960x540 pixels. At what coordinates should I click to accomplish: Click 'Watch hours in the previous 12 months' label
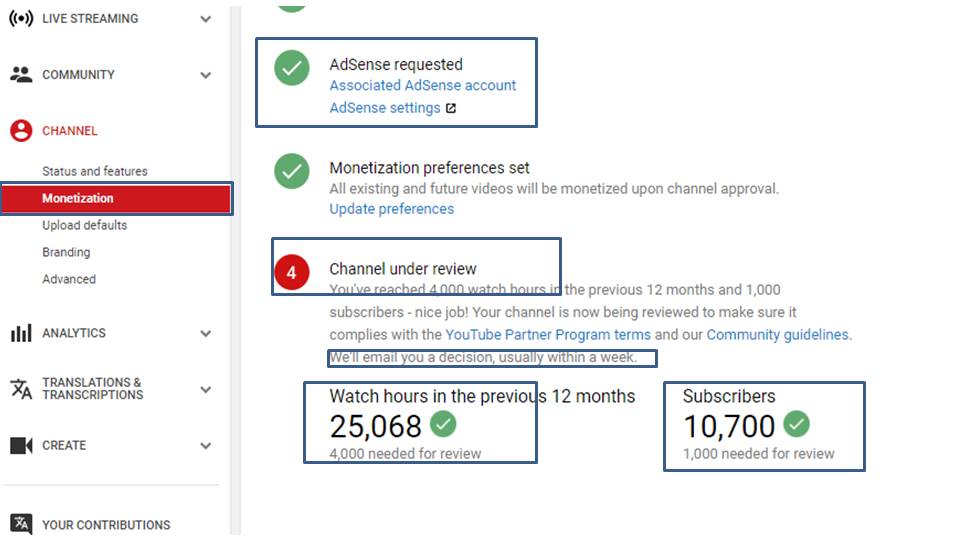point(482,396)
